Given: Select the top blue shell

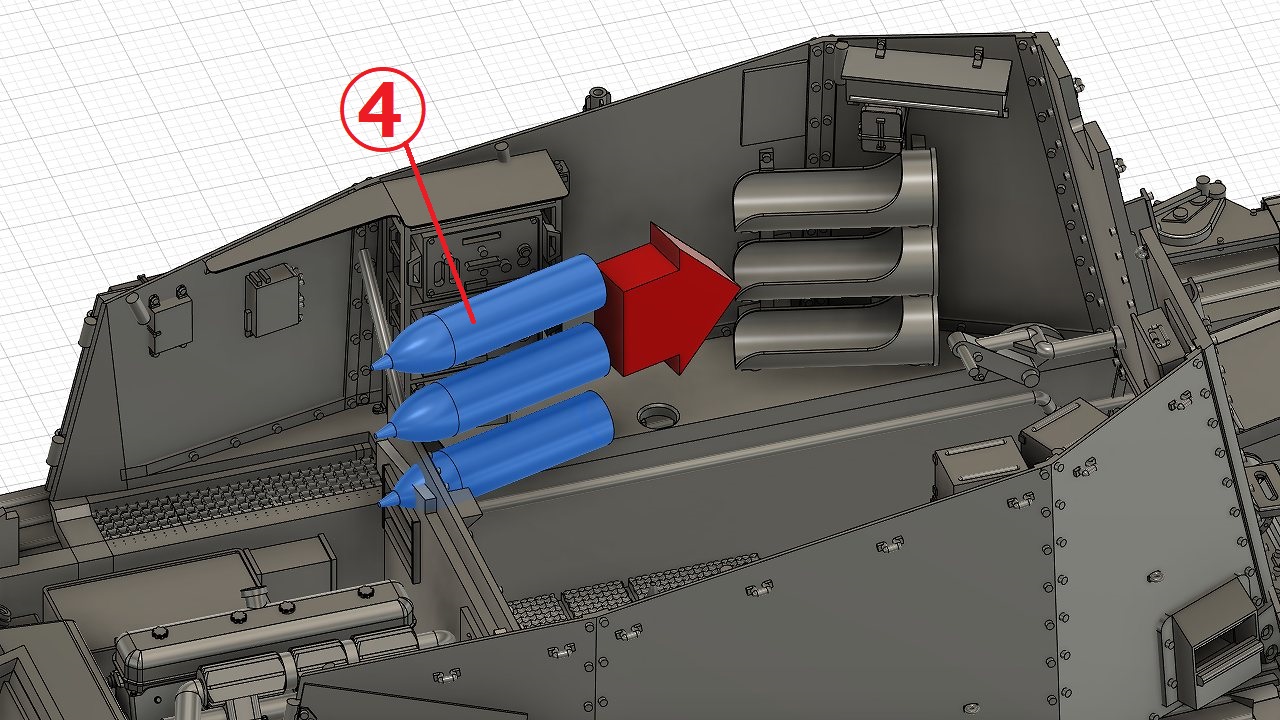Looking at the screenshot, I should tap(510, 310).
